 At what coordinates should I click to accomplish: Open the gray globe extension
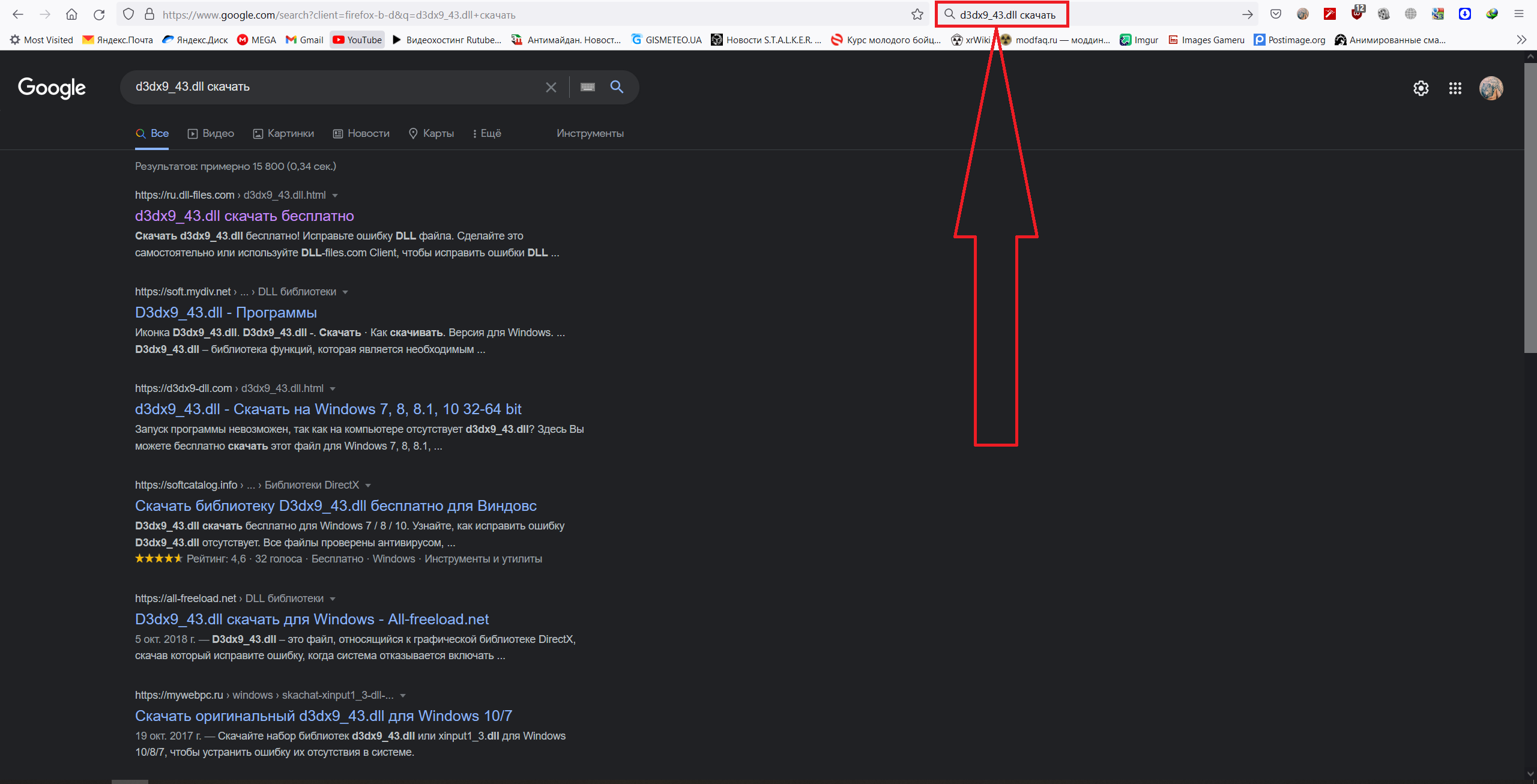coord(1411,14)
